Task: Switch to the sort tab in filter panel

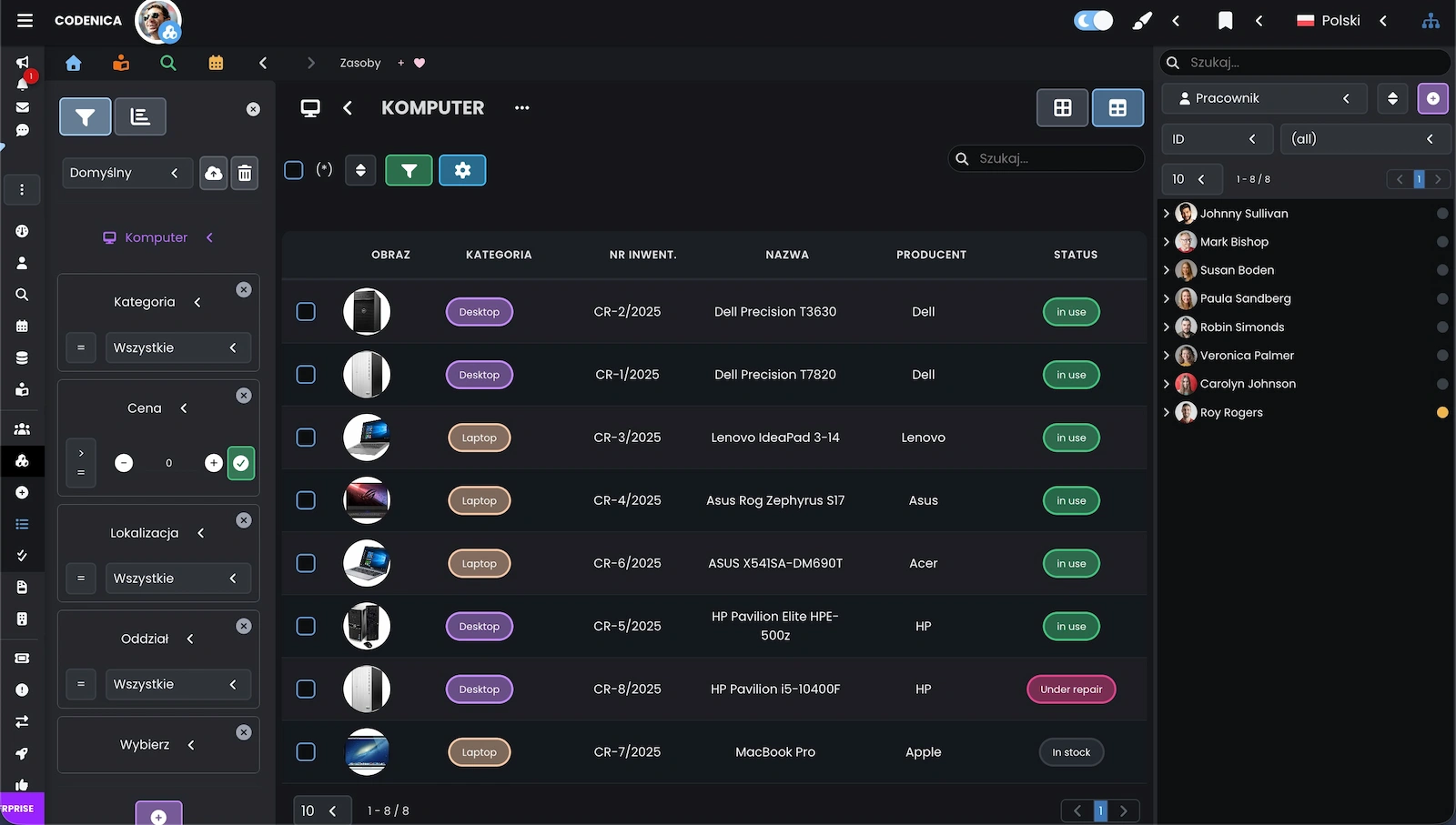Action: pyautogui.click(x=140, y=116)
